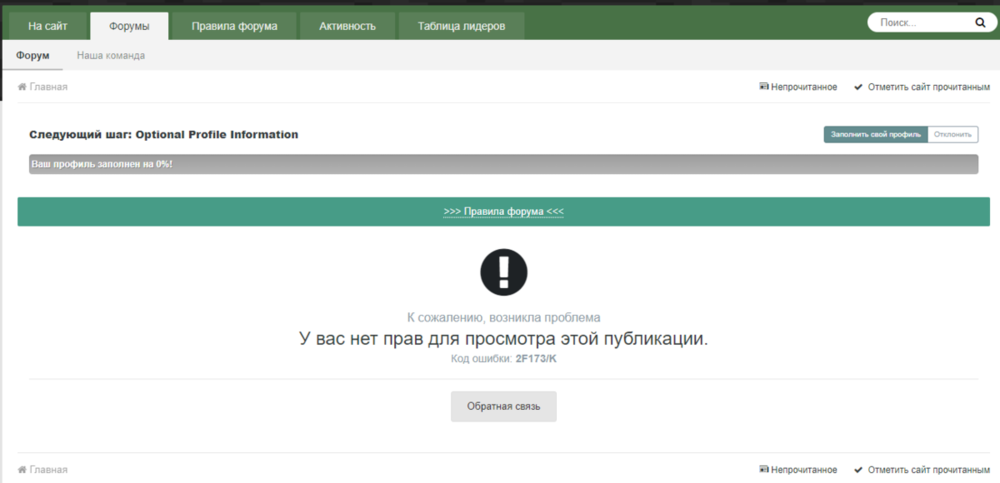Click the Обратная связь button
The image size is (1000, 483).
coord(504,406)
